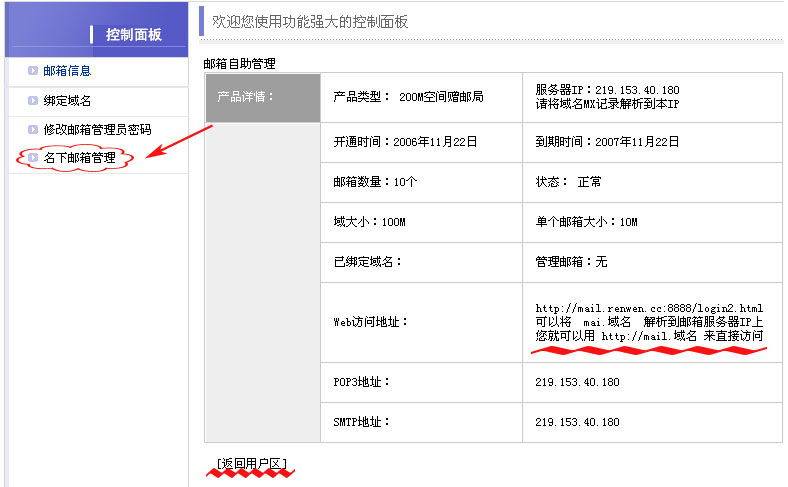Click the POP3 address value 219.153.40.180
Viewport: 788px width, 487px height.
577,382
